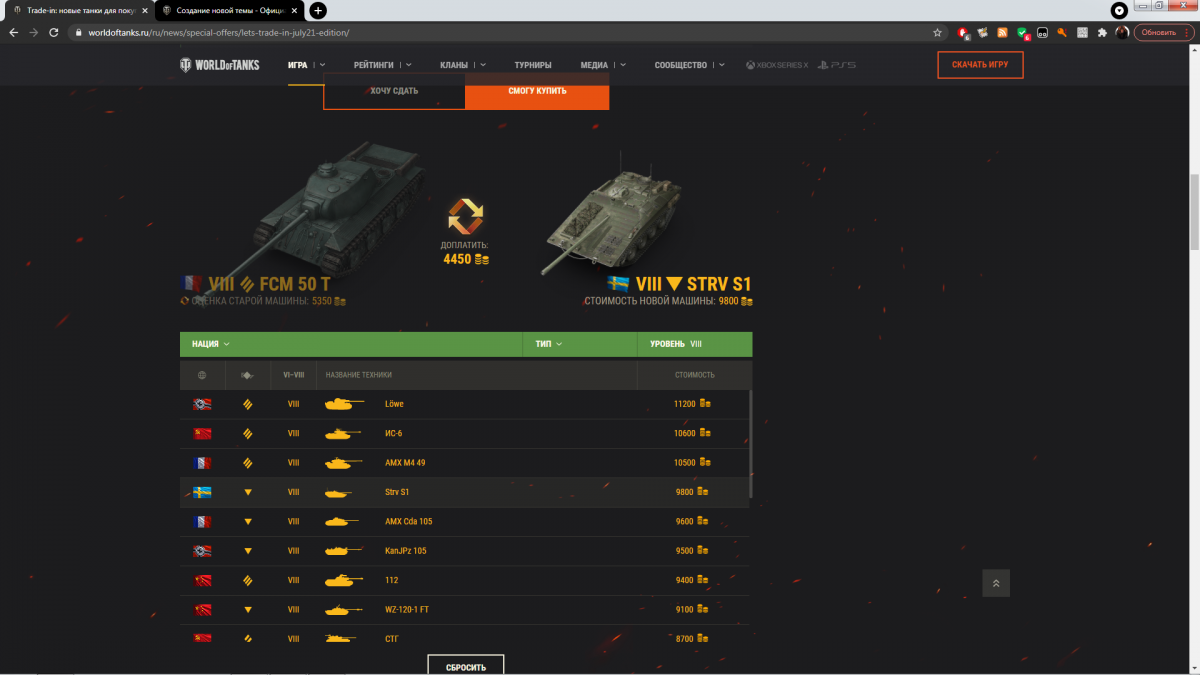Click the scroll-to-top arrow button
The width and height of the screenshot is (1200, 675).
point(996,583)
